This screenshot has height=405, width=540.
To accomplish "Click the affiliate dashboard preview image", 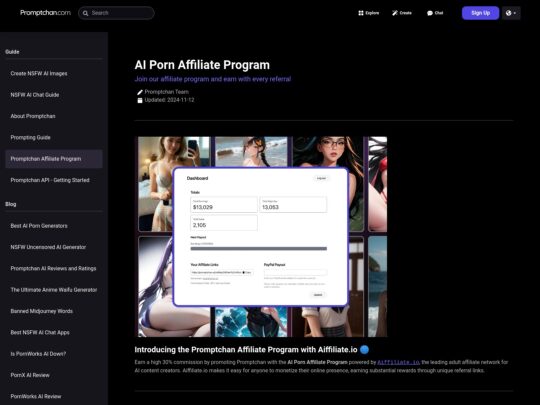I will (x=261, y=237).
